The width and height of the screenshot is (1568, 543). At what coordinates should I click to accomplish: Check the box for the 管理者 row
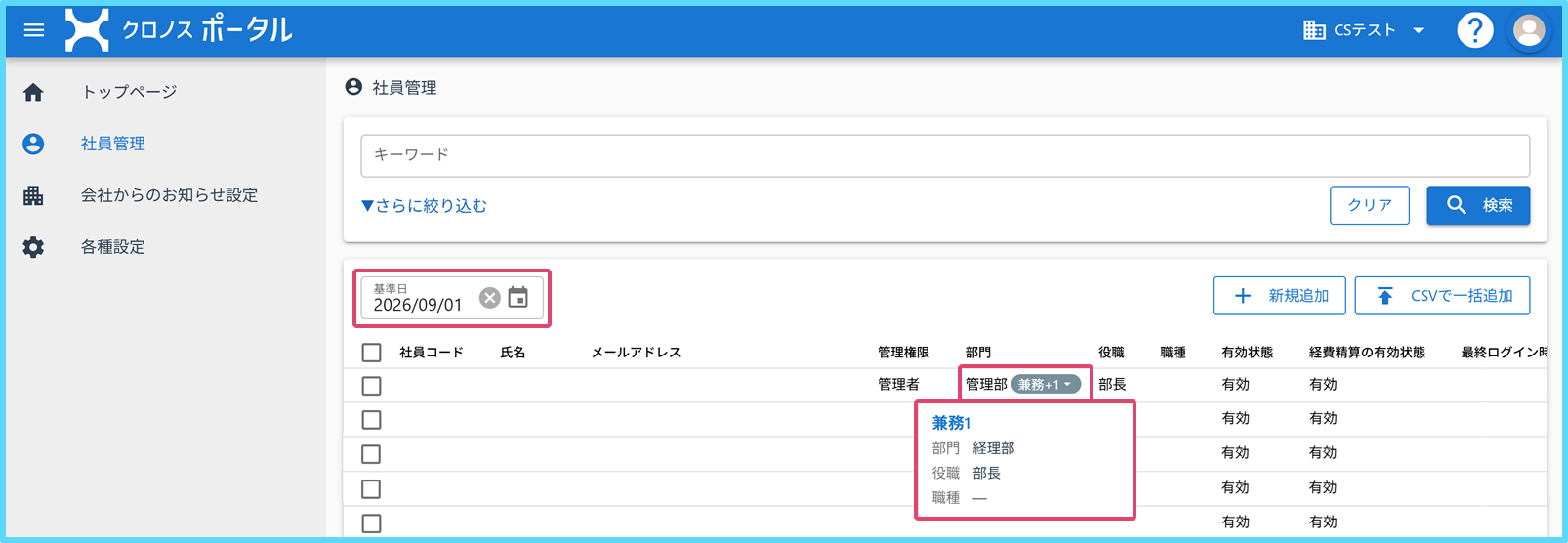point(371,386)
